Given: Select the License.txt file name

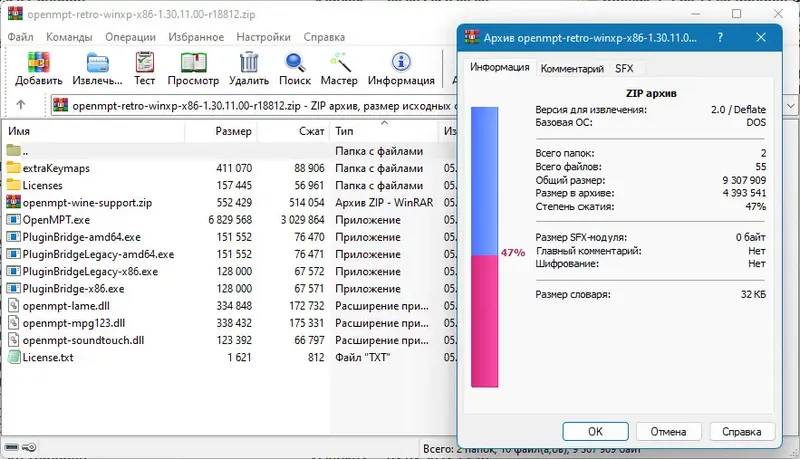Looking at the screenshot, I should pyautogui.click(x=48, y=358).
